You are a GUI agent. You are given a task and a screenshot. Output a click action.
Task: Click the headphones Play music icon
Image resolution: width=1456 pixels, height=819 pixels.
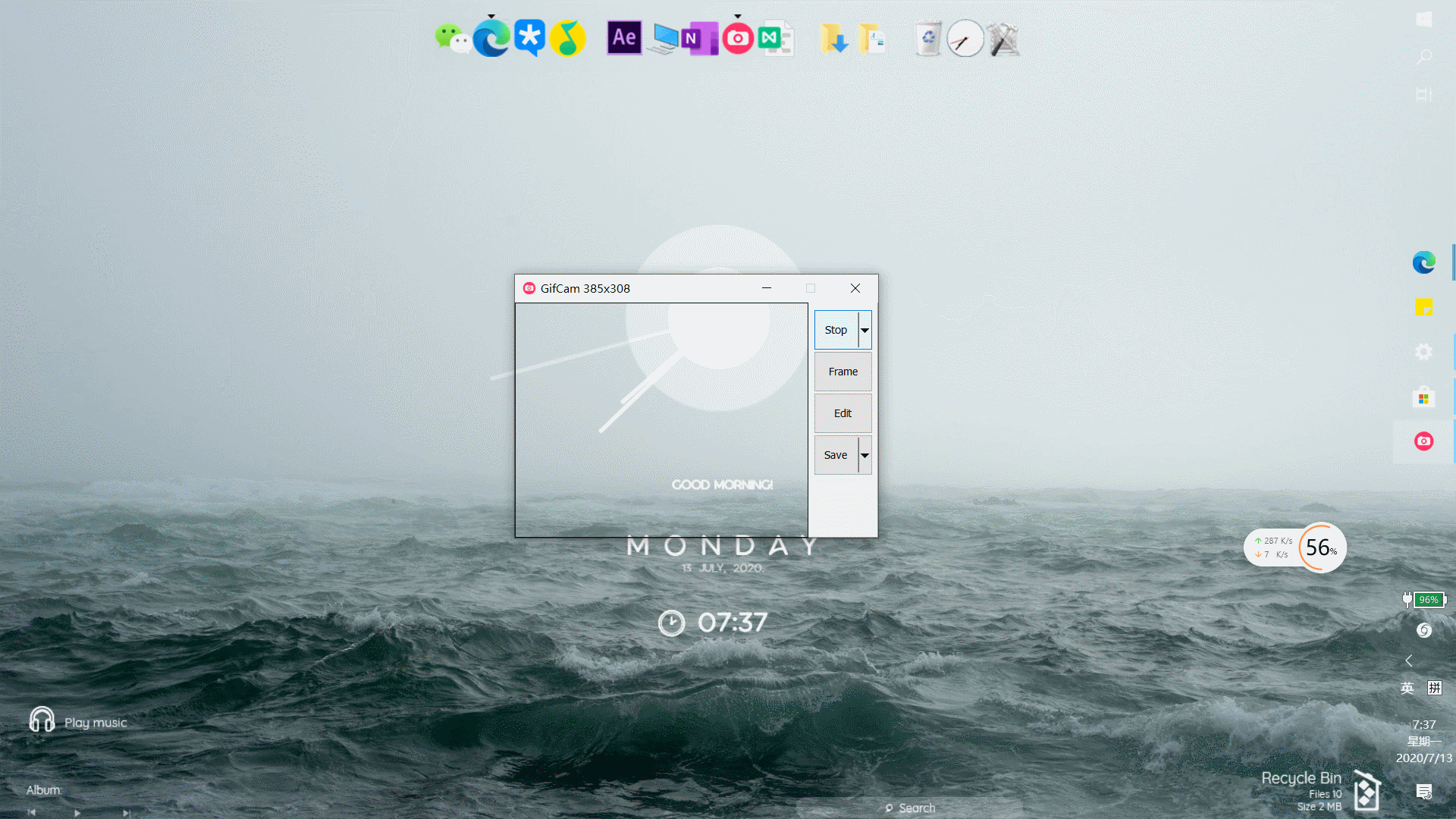point(42,720)
